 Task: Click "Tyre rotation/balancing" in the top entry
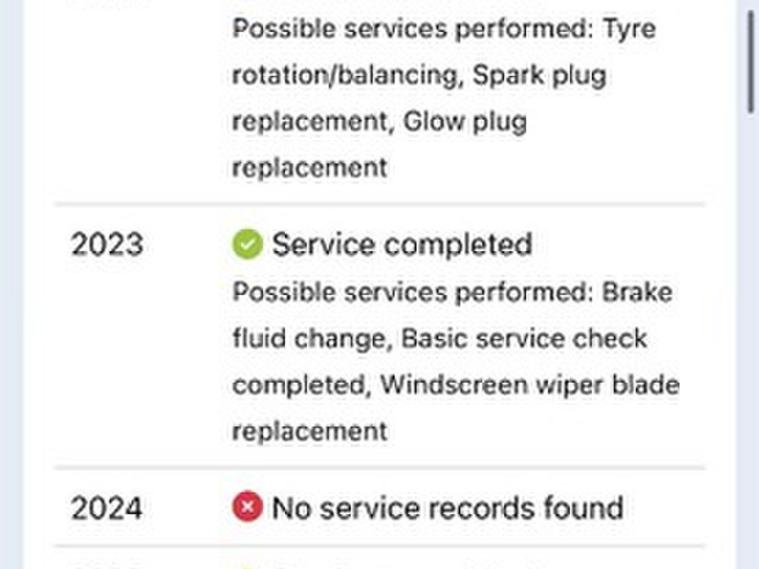click(628, 28)
